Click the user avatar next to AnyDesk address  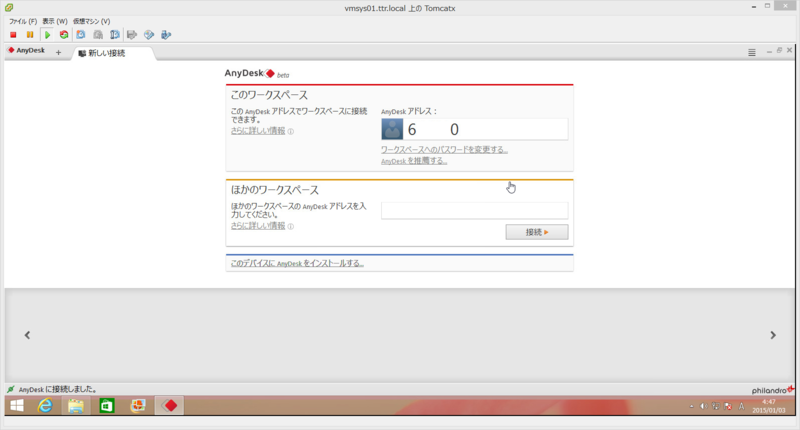tap(392, 129)
